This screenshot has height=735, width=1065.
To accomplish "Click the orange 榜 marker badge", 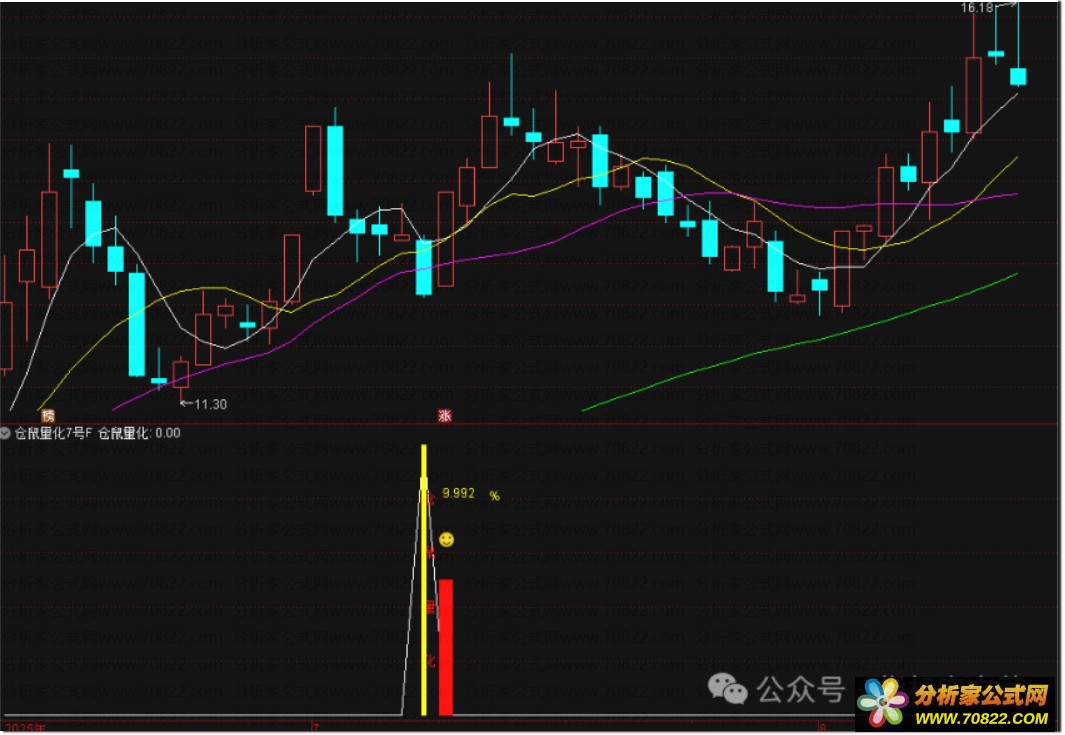I will pos(48,415).
